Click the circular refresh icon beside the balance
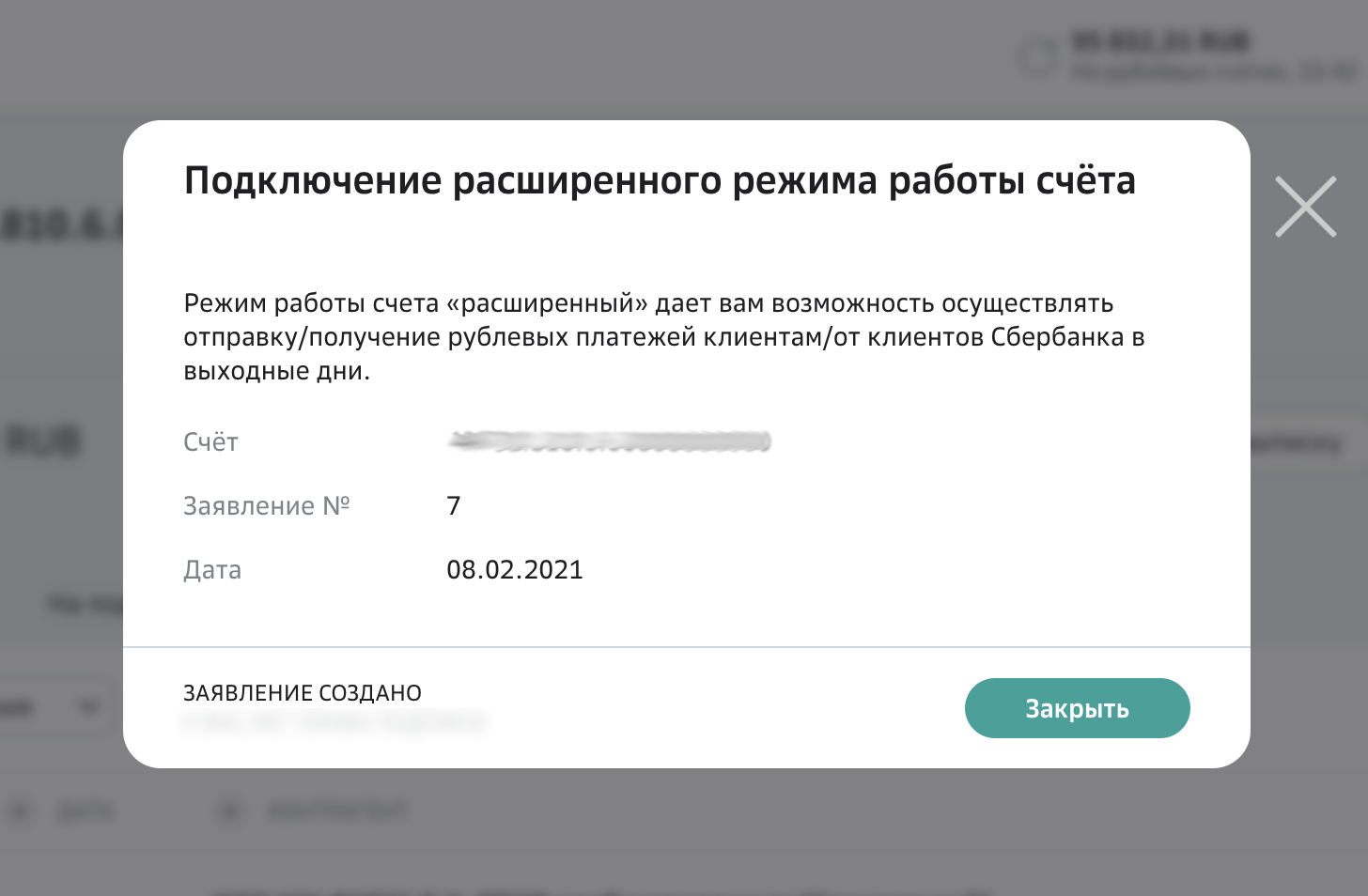Screen dimensions: 1368x896 [x=1039, y=57]
